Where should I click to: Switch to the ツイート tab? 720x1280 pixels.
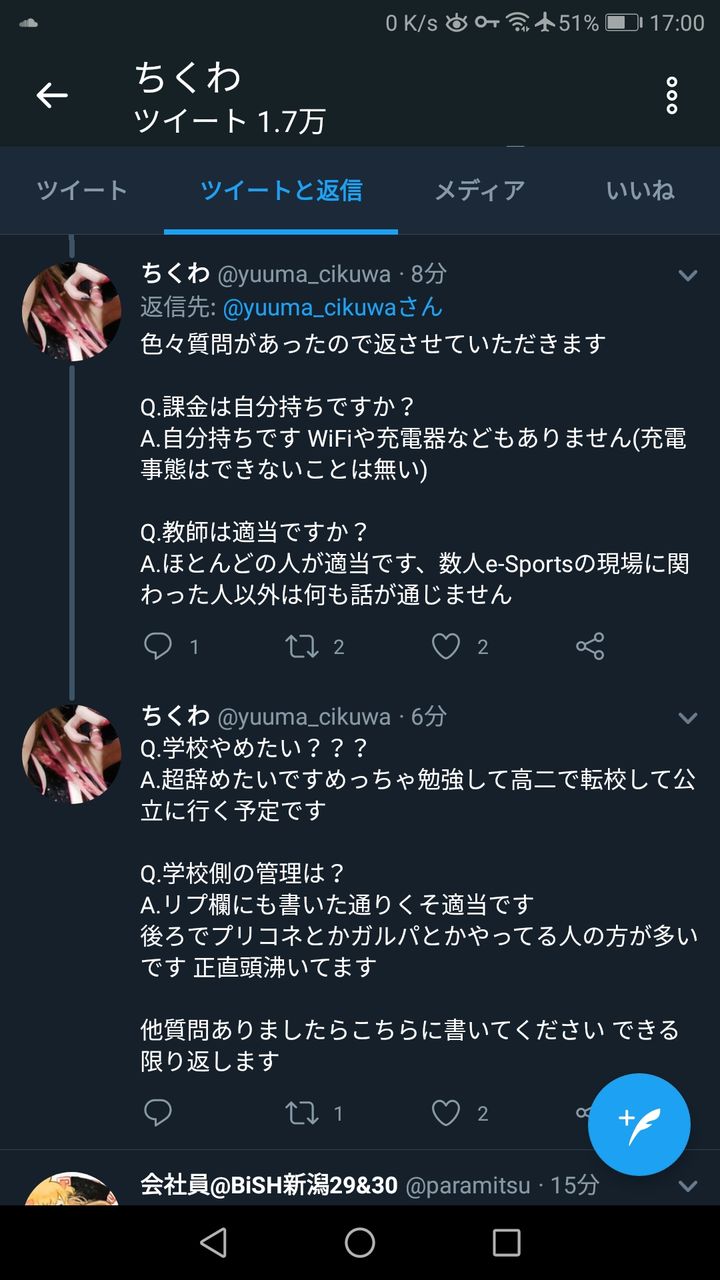[82, 190]
